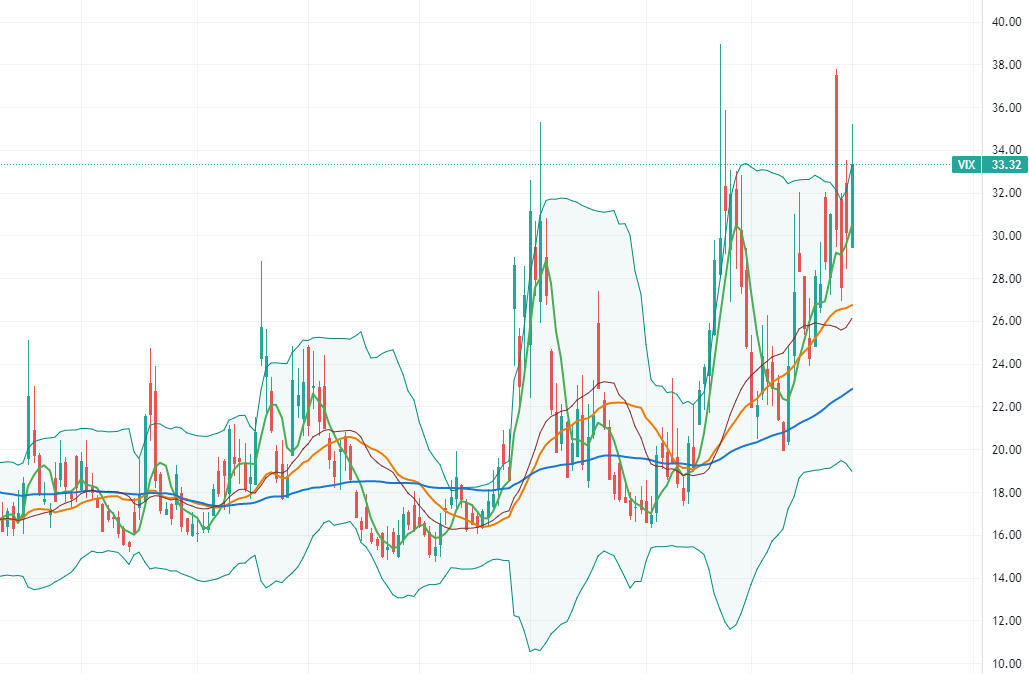Click the 20.00 price axis label

point(1005,450)
